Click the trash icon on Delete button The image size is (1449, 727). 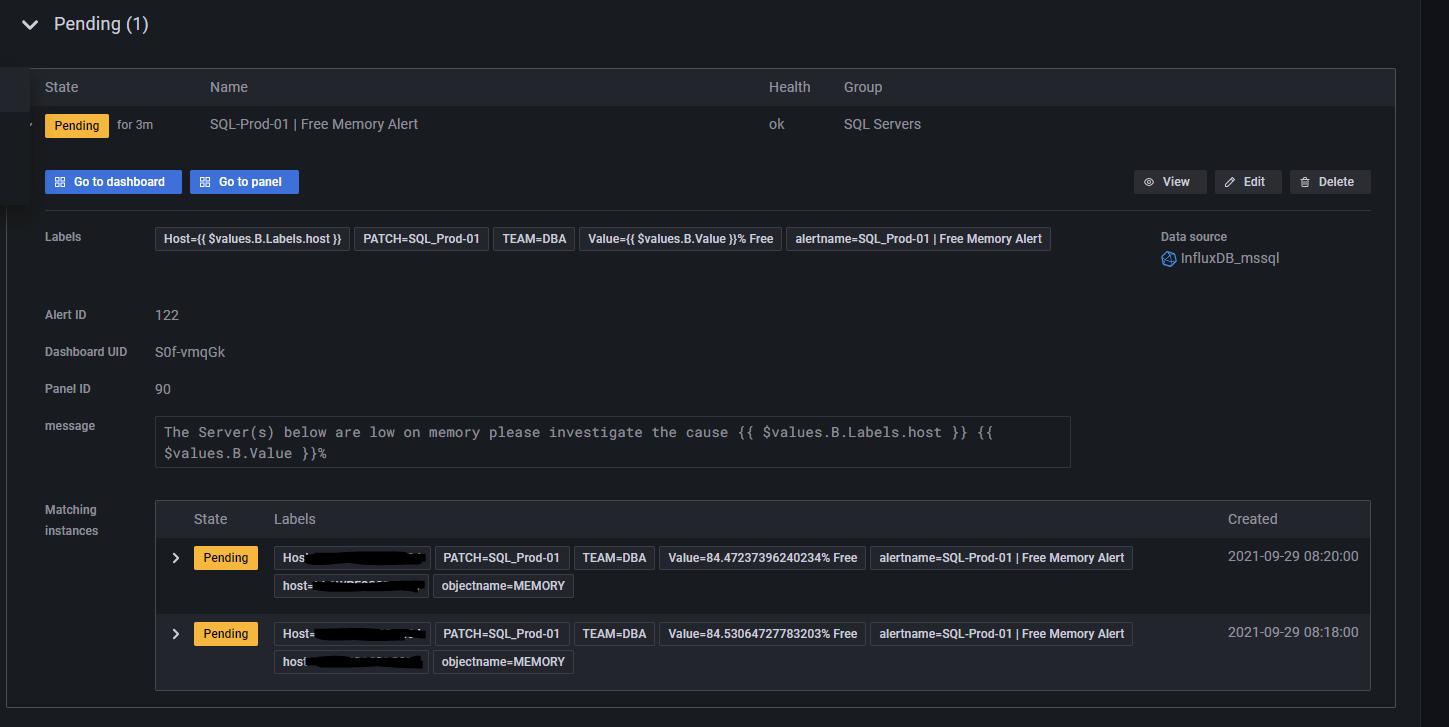[1305, 182]
